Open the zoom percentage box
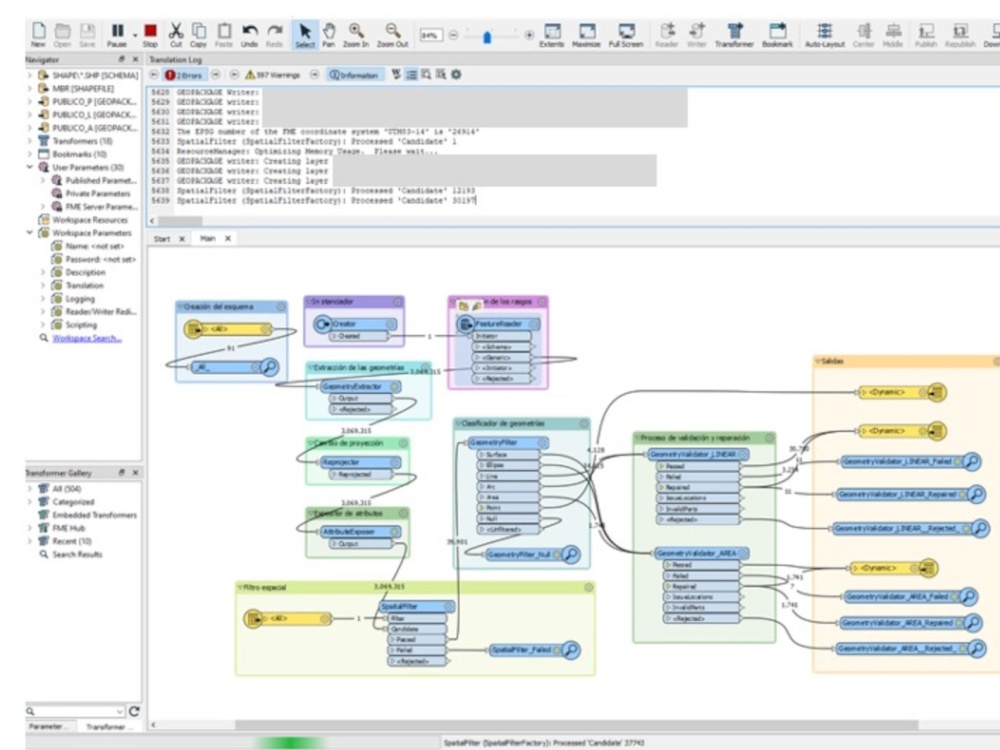 [431, 35]
